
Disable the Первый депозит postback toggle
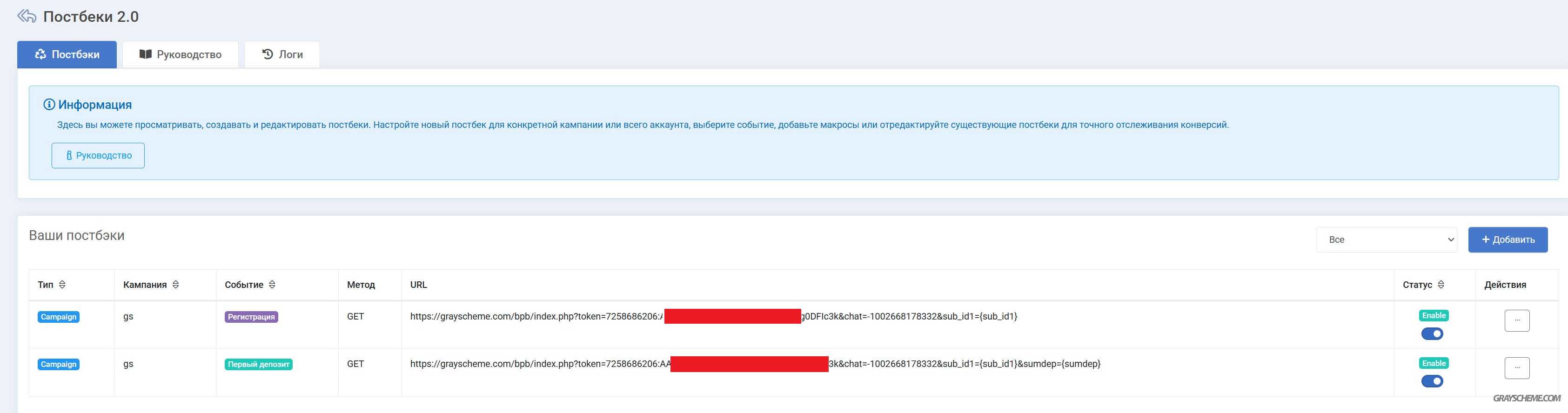coord(1432,381)
